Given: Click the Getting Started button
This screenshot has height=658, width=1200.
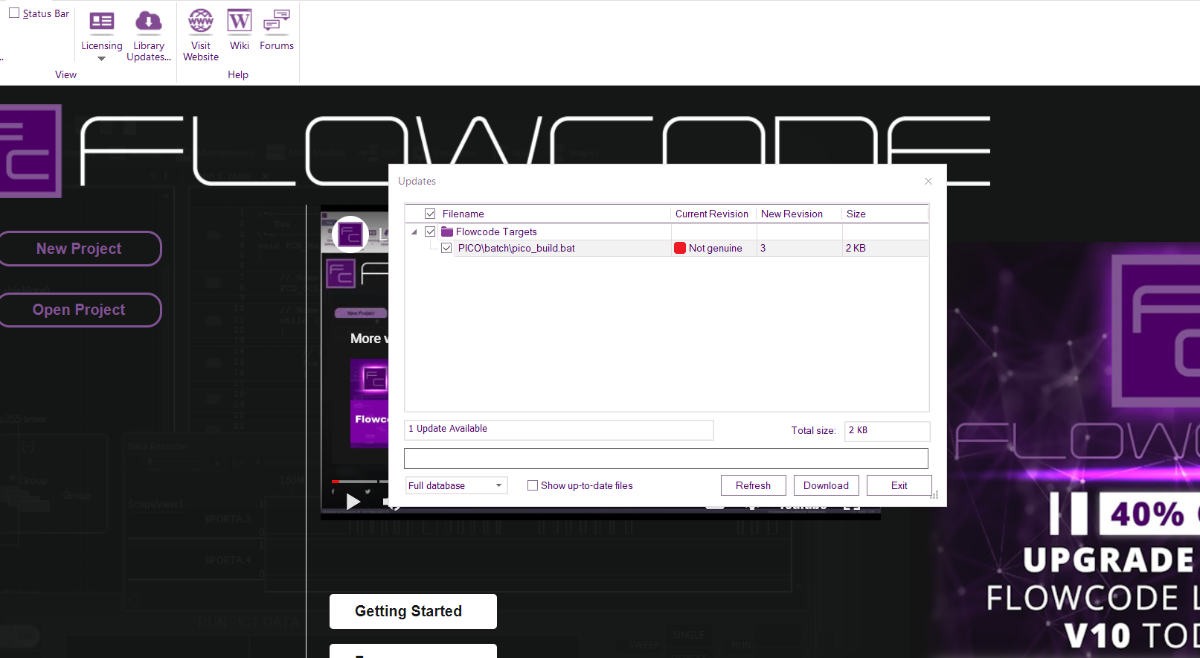Looking at the screenshot, I should (413, 611).
